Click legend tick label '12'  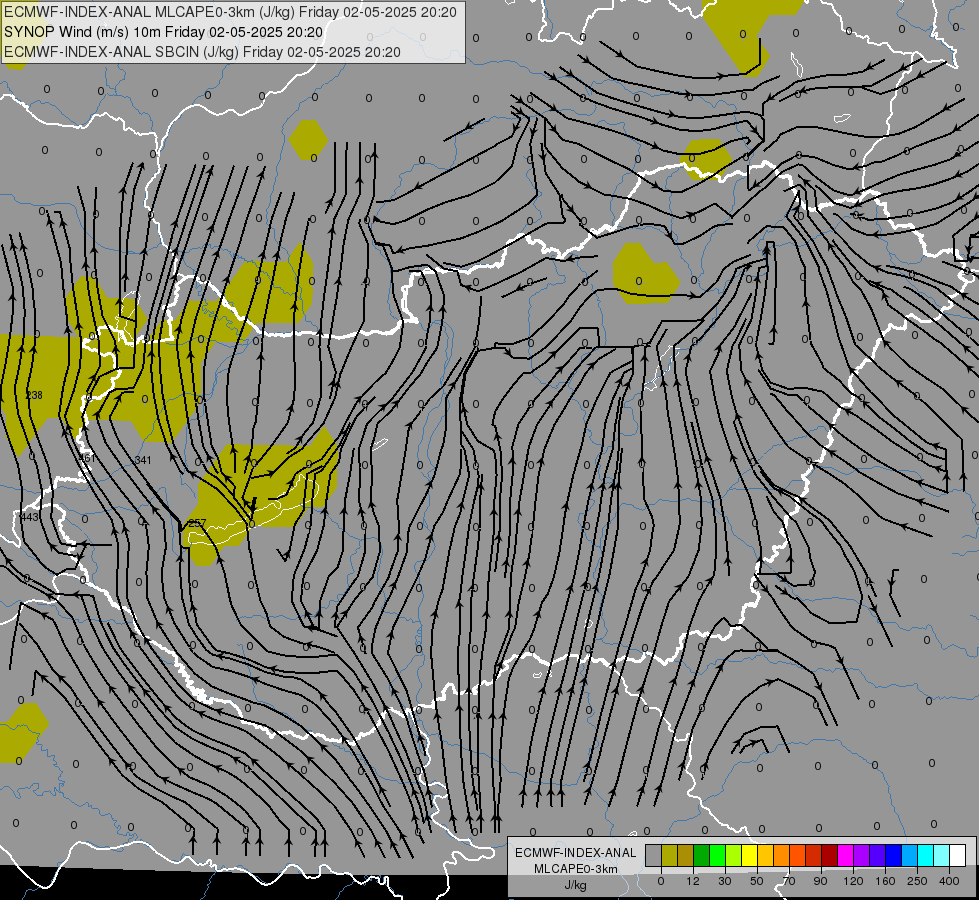coord(693,881)
